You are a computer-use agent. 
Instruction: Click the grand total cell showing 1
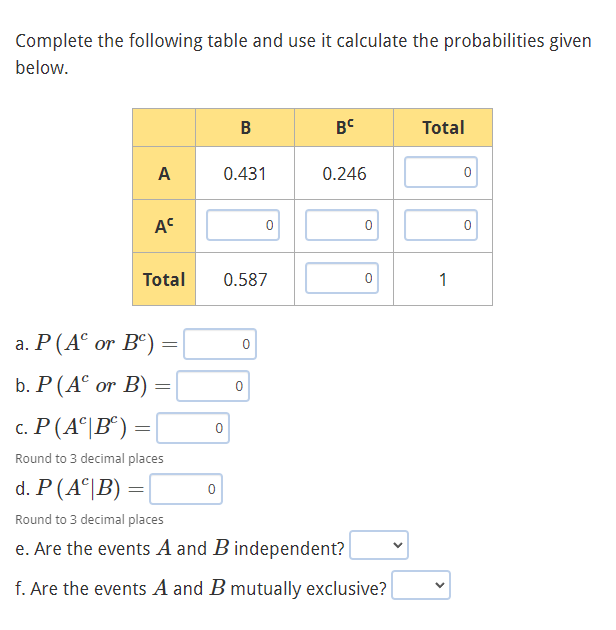pyautogui.click(x=443, y=279)
